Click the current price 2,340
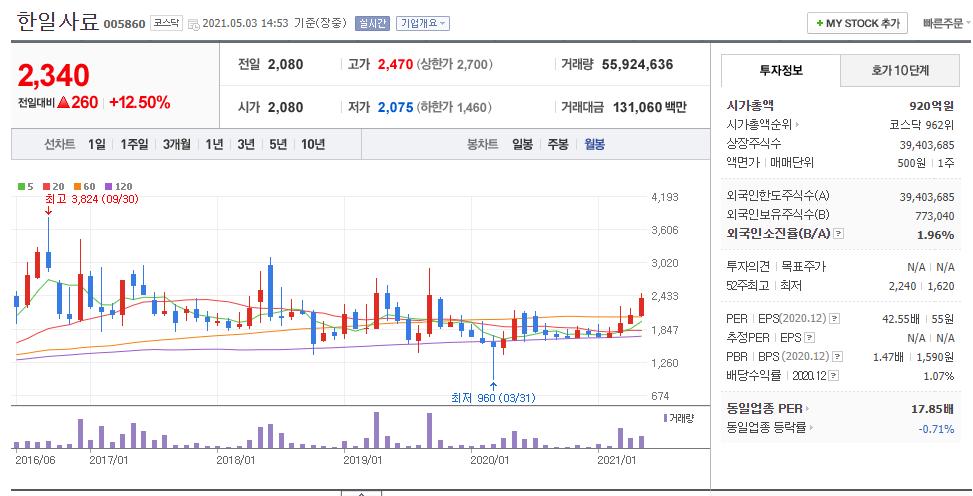The image size is (973, 496). (x=53, y=75)
